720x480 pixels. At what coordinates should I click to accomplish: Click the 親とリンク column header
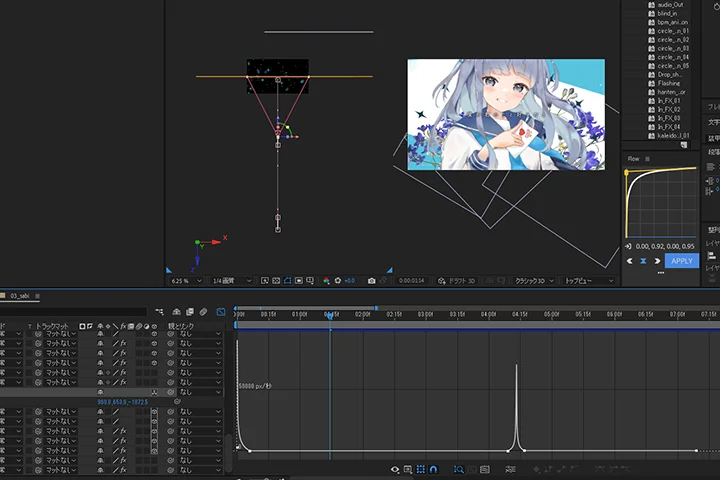tap(180, 326)
